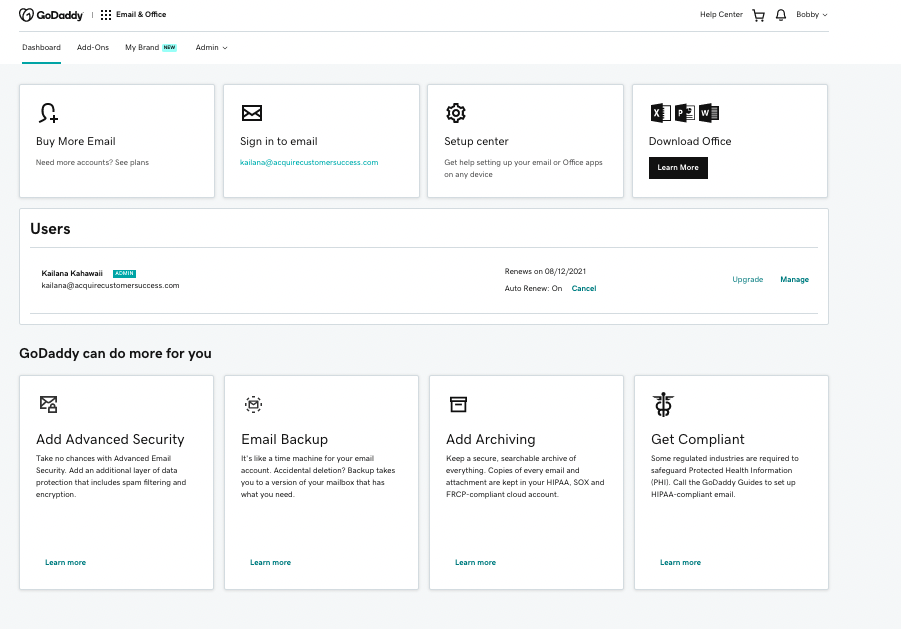
Task: Click the Users section heading
Action: [50, 229]
